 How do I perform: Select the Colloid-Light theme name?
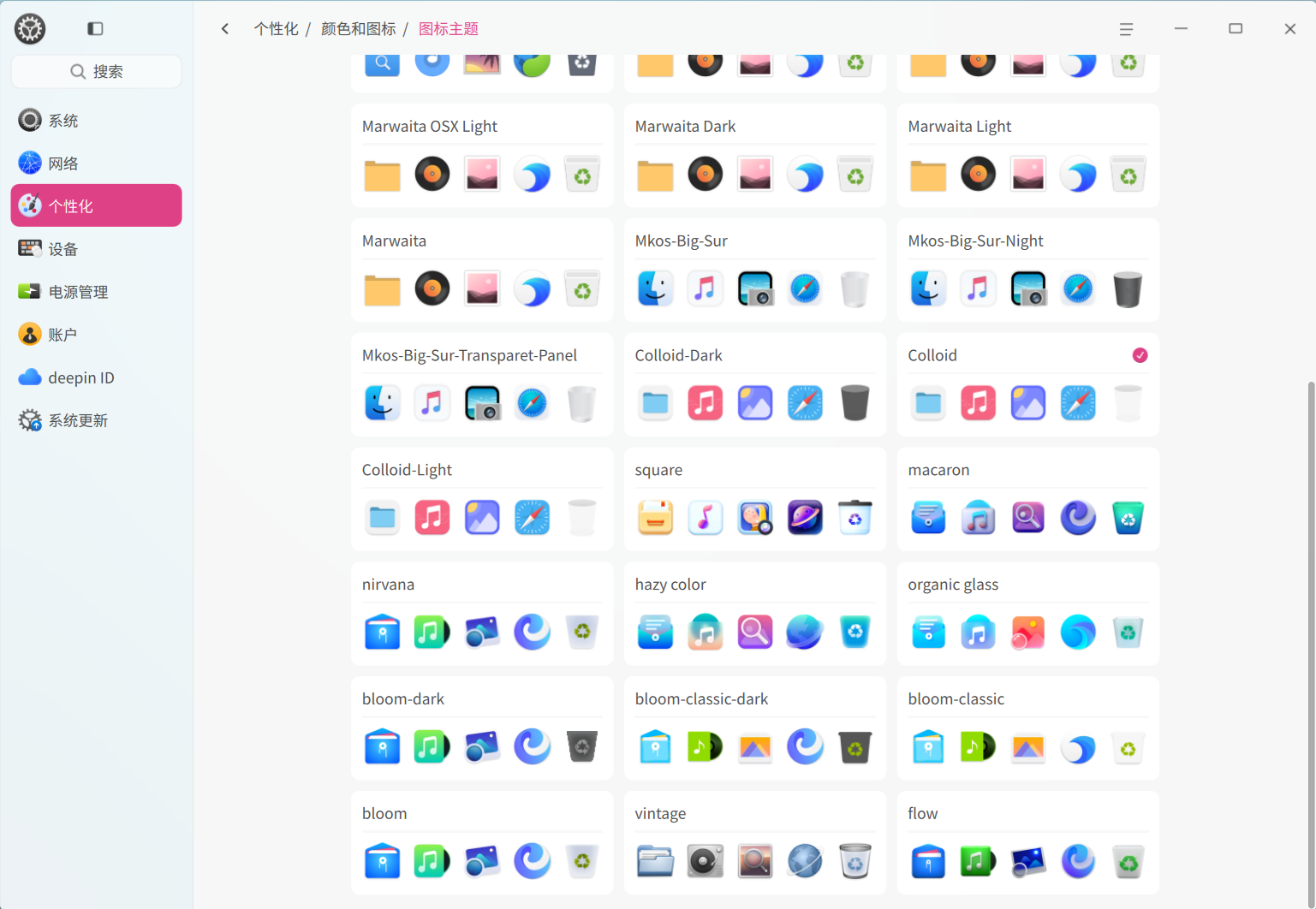click(407, 470)
